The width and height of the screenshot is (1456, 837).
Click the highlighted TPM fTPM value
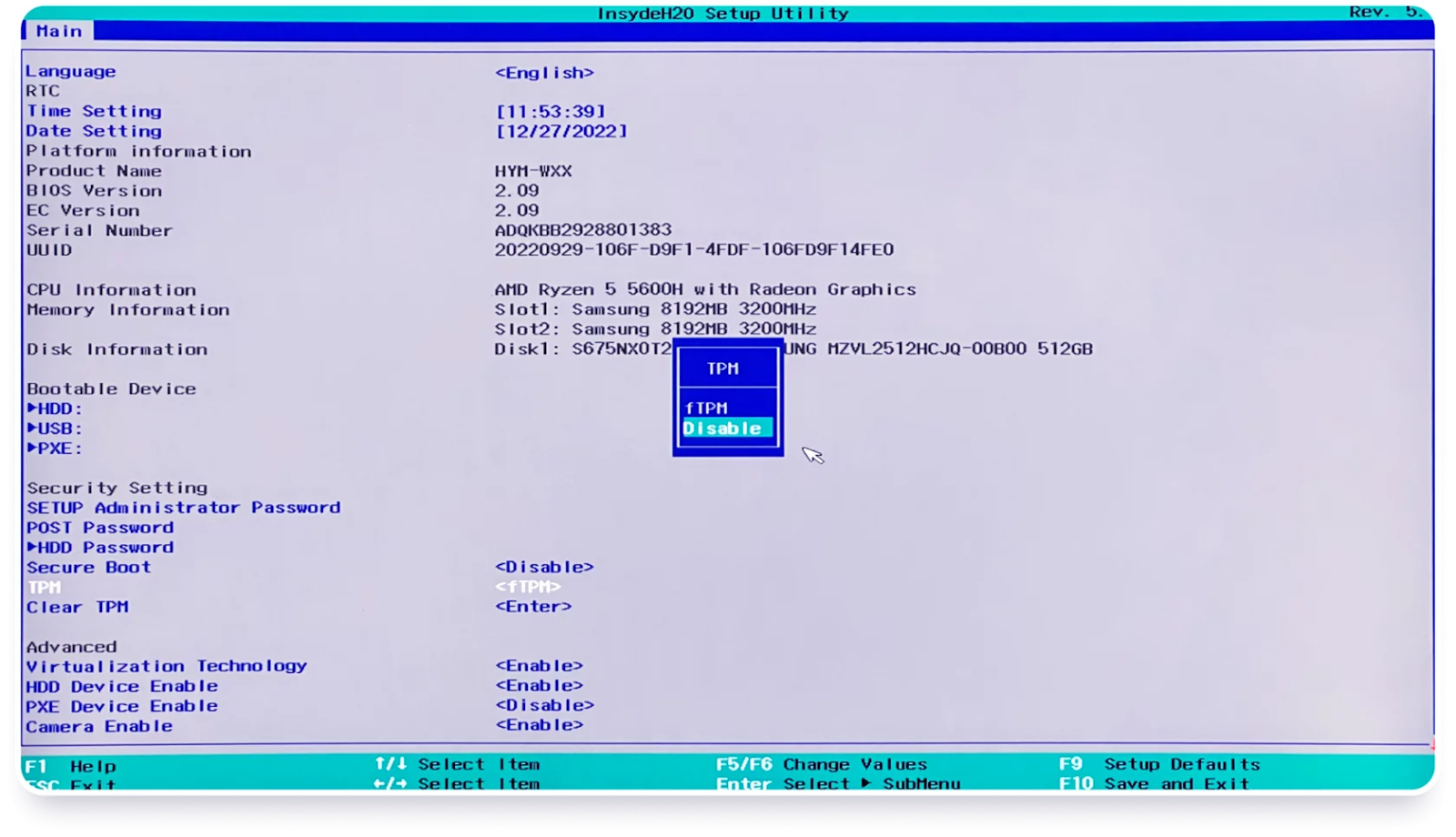528,588
